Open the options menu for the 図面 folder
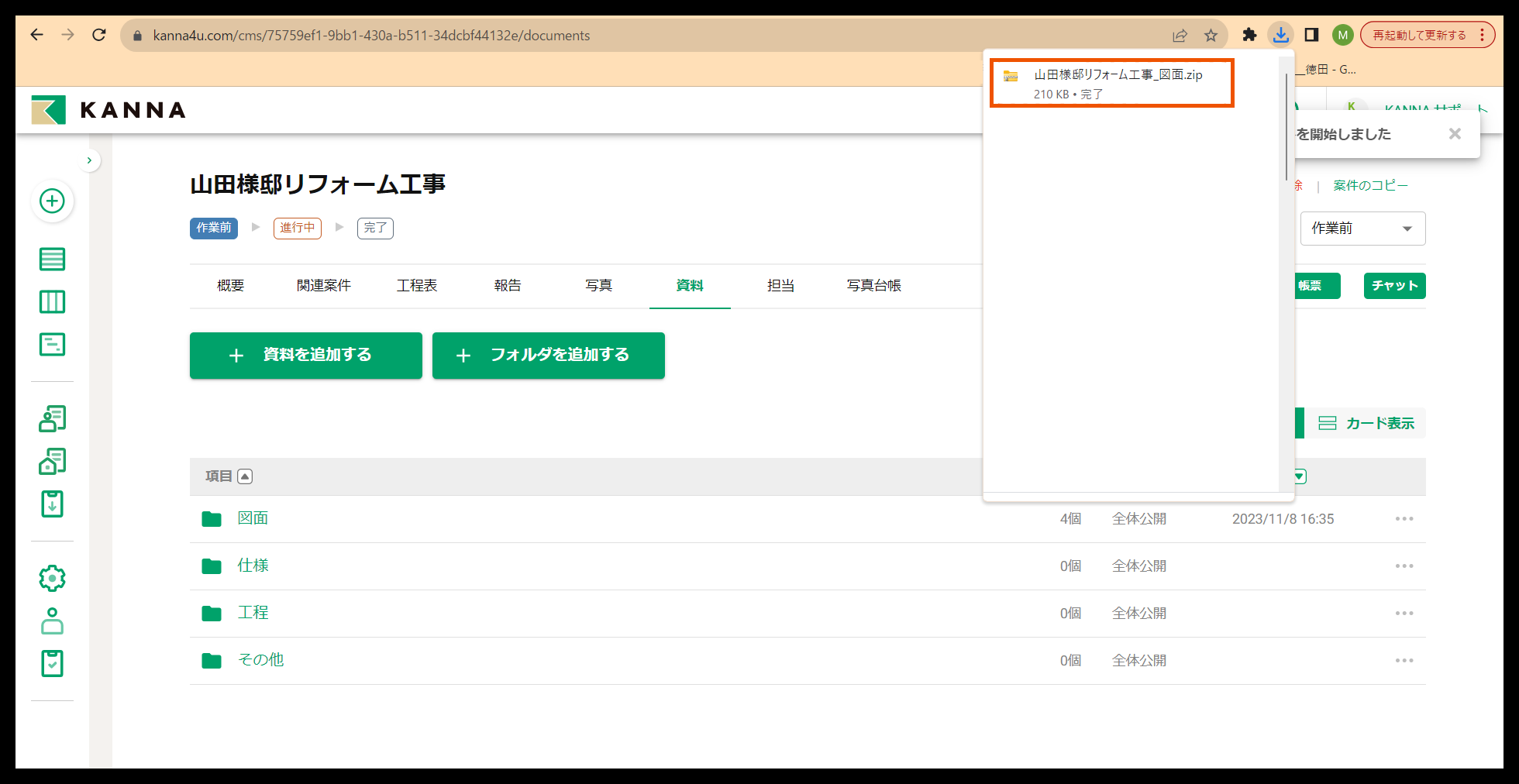The height and width of the screenshot is (784, 1519). click(x=1404, y=519)
